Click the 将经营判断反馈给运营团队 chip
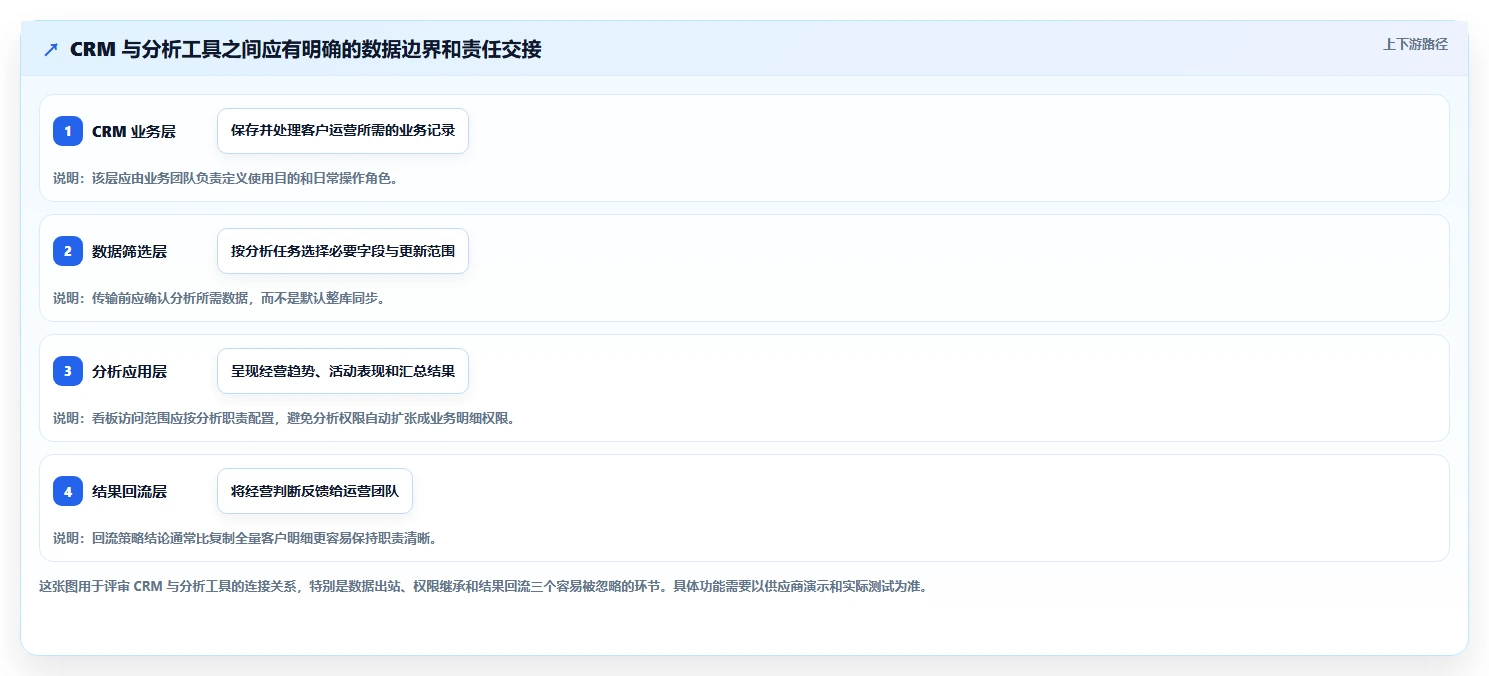 pos(315,491)
